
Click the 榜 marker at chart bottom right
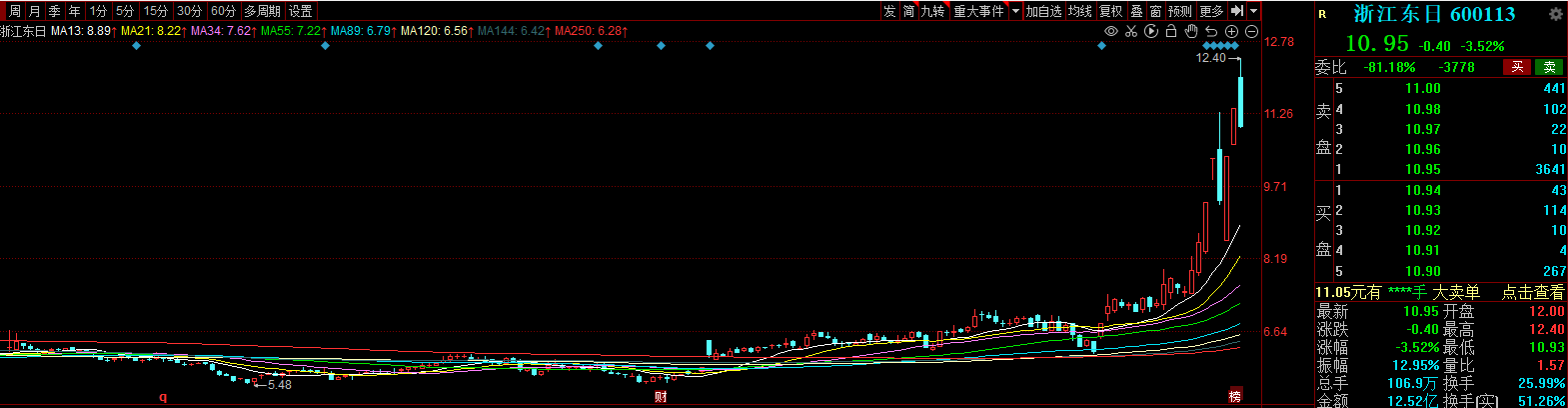click(1235, 396)
